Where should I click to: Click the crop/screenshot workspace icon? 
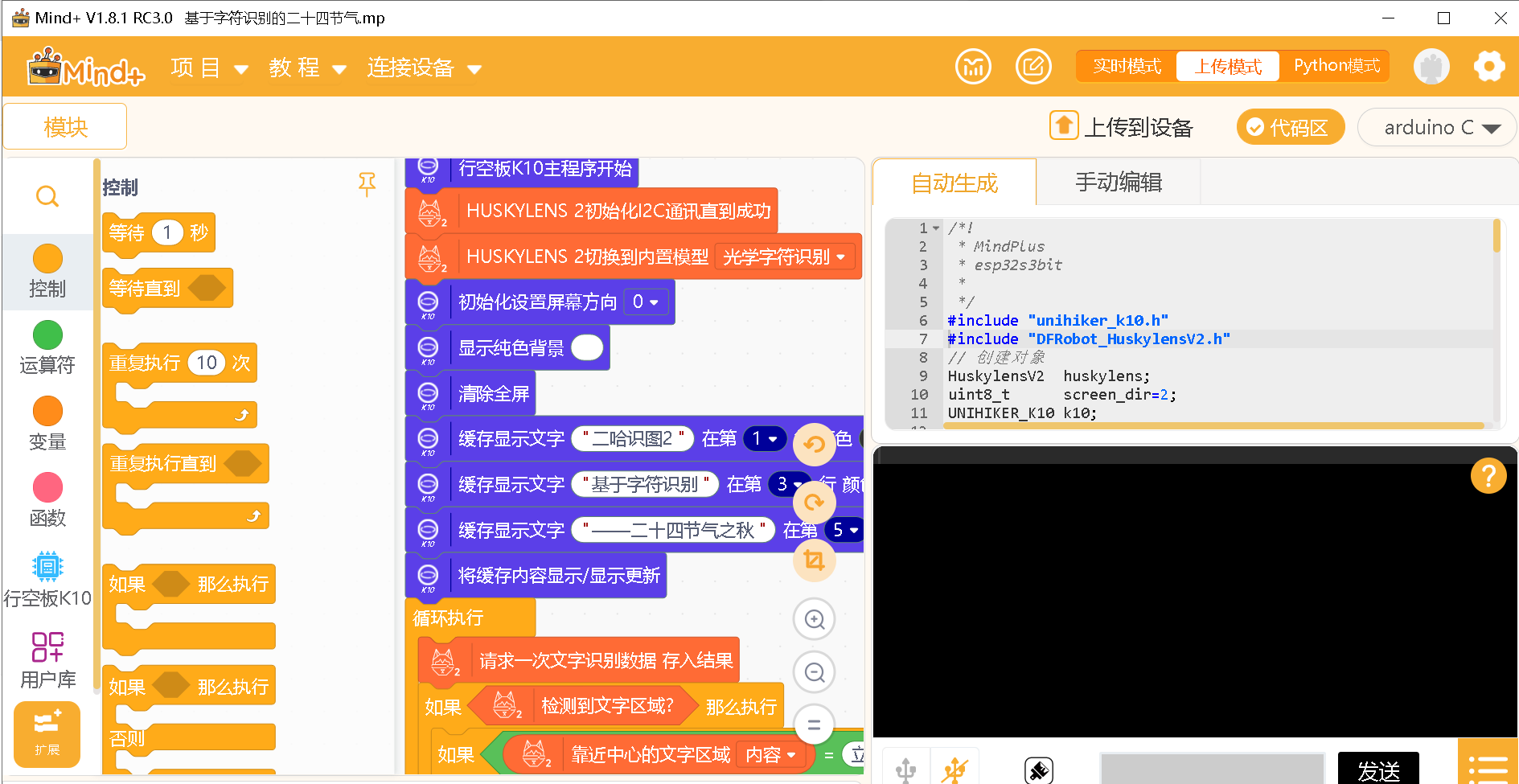814,560
